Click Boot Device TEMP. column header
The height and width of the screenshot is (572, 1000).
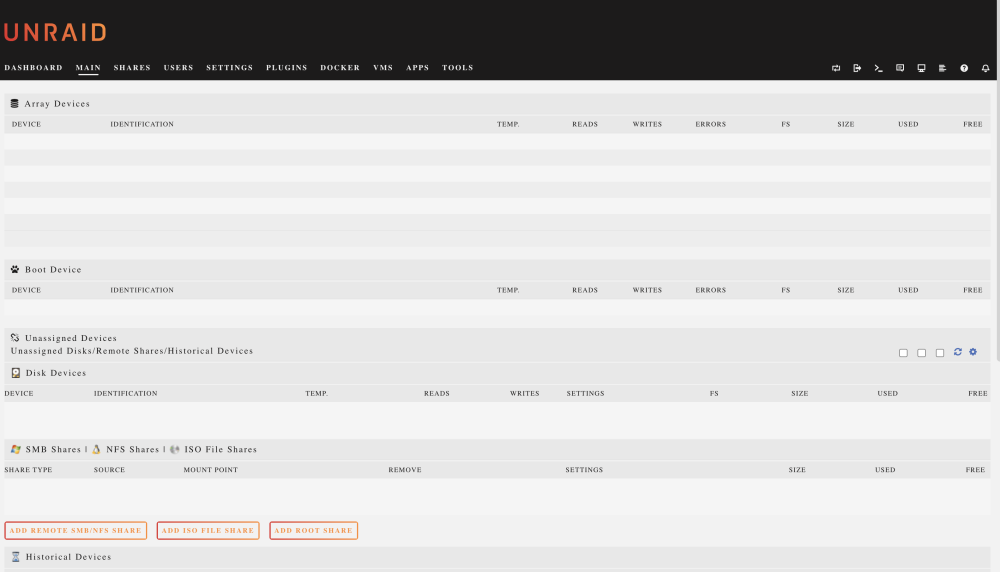tap(508, 290)
